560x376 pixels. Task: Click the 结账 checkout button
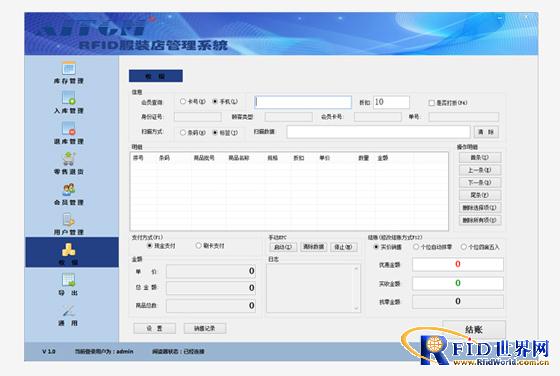click(474, 329)
